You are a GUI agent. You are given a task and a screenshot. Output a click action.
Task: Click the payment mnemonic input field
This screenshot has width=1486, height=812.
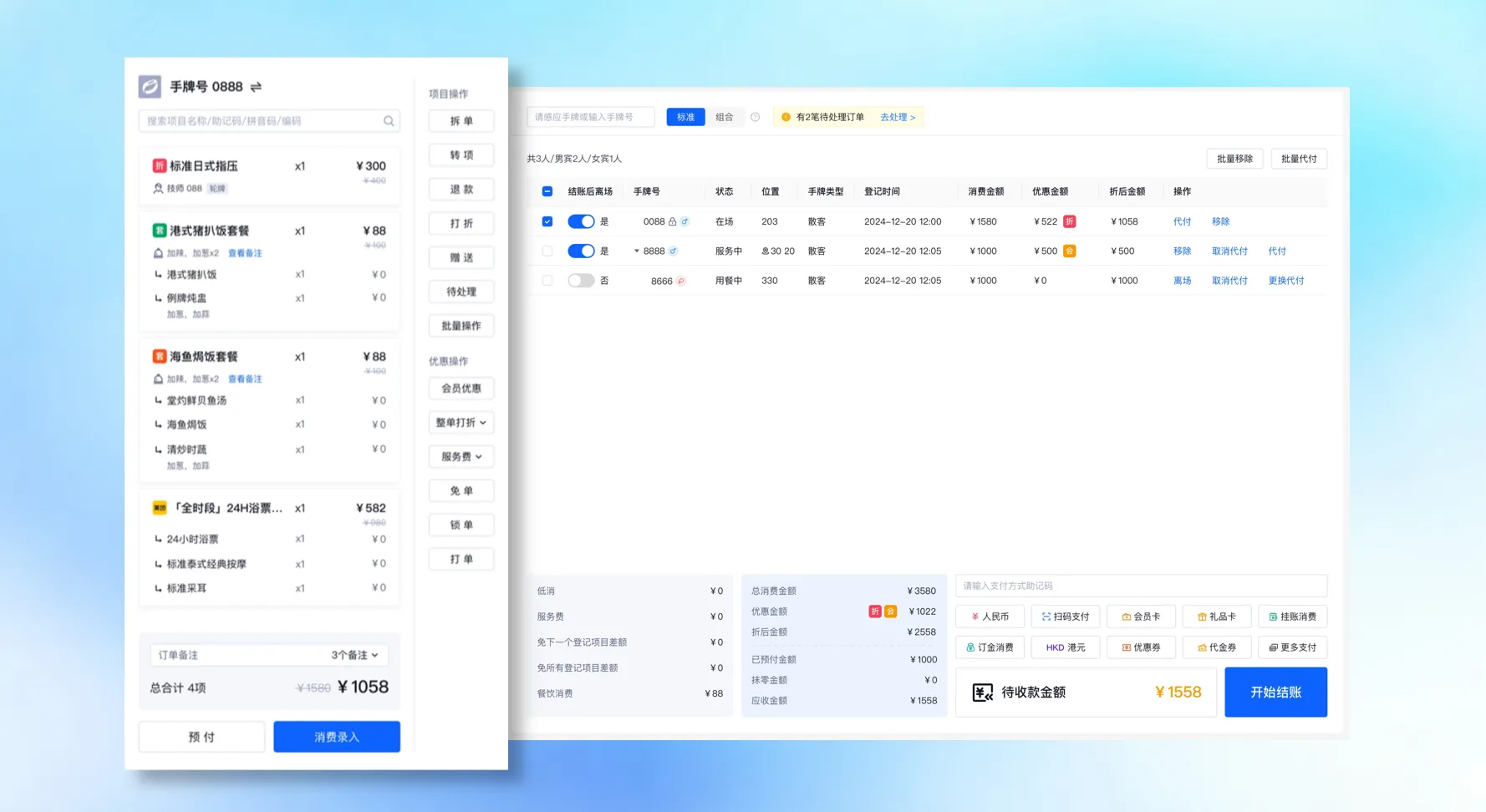tap(1140, 586)
